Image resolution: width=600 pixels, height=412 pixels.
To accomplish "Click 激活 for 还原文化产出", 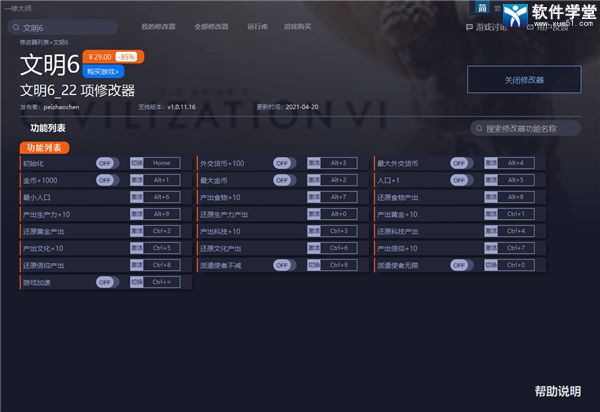I will 314,248.
